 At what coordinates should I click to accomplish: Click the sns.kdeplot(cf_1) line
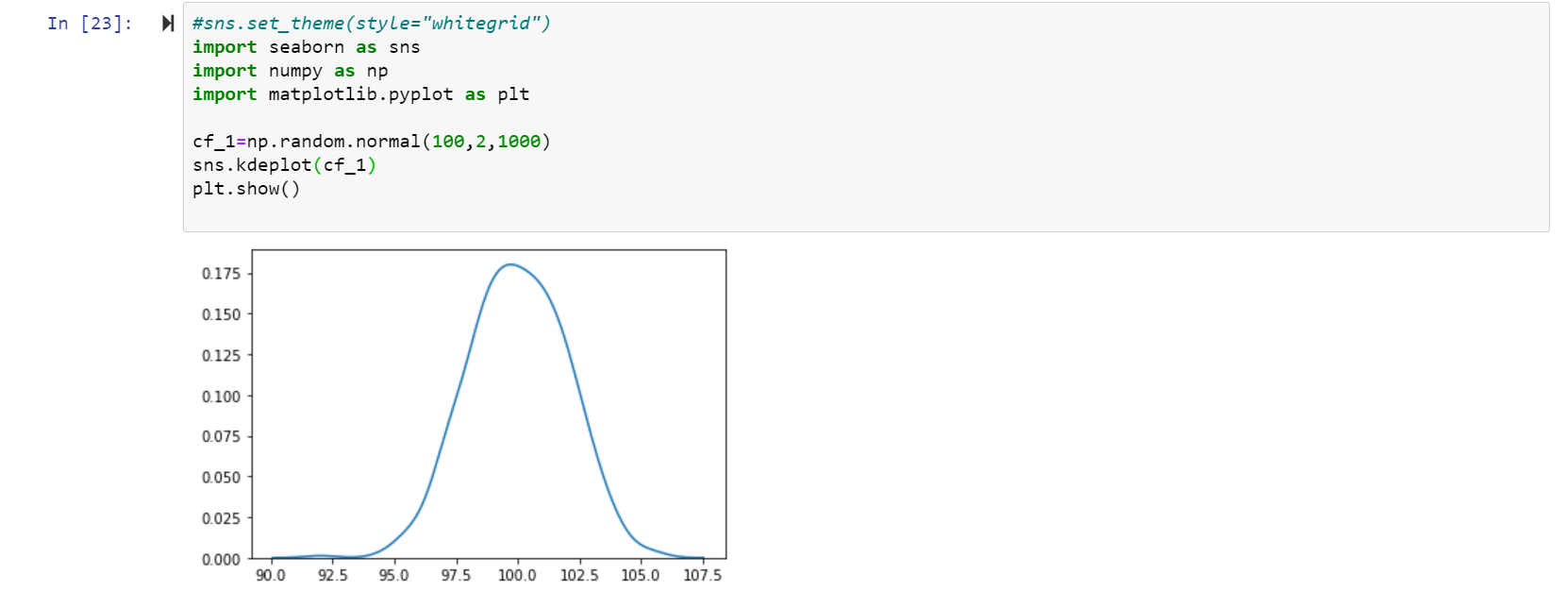coord(285,165)
